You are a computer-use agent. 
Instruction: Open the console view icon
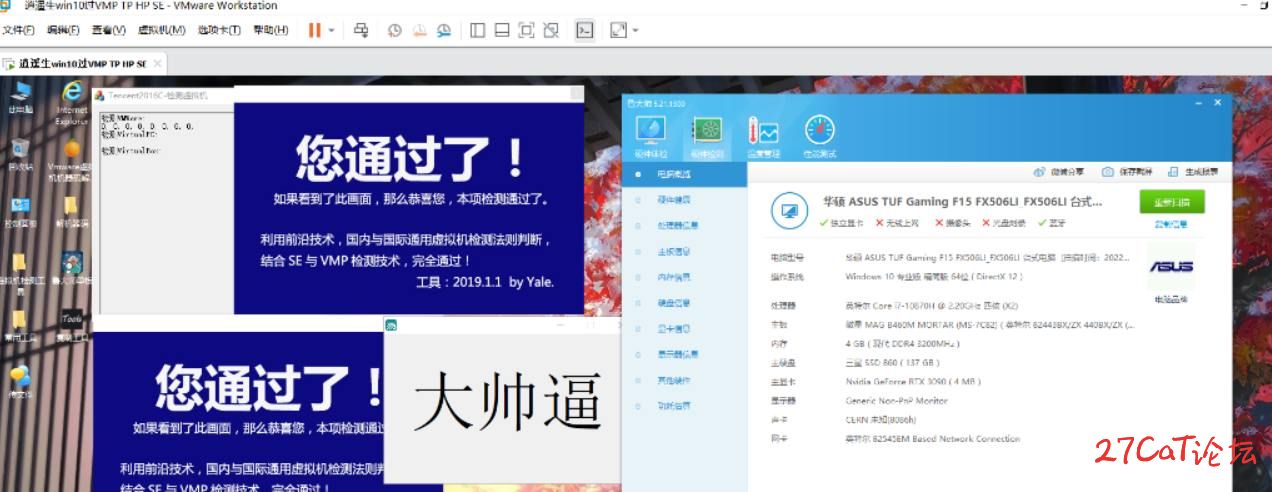pos(586,30)
